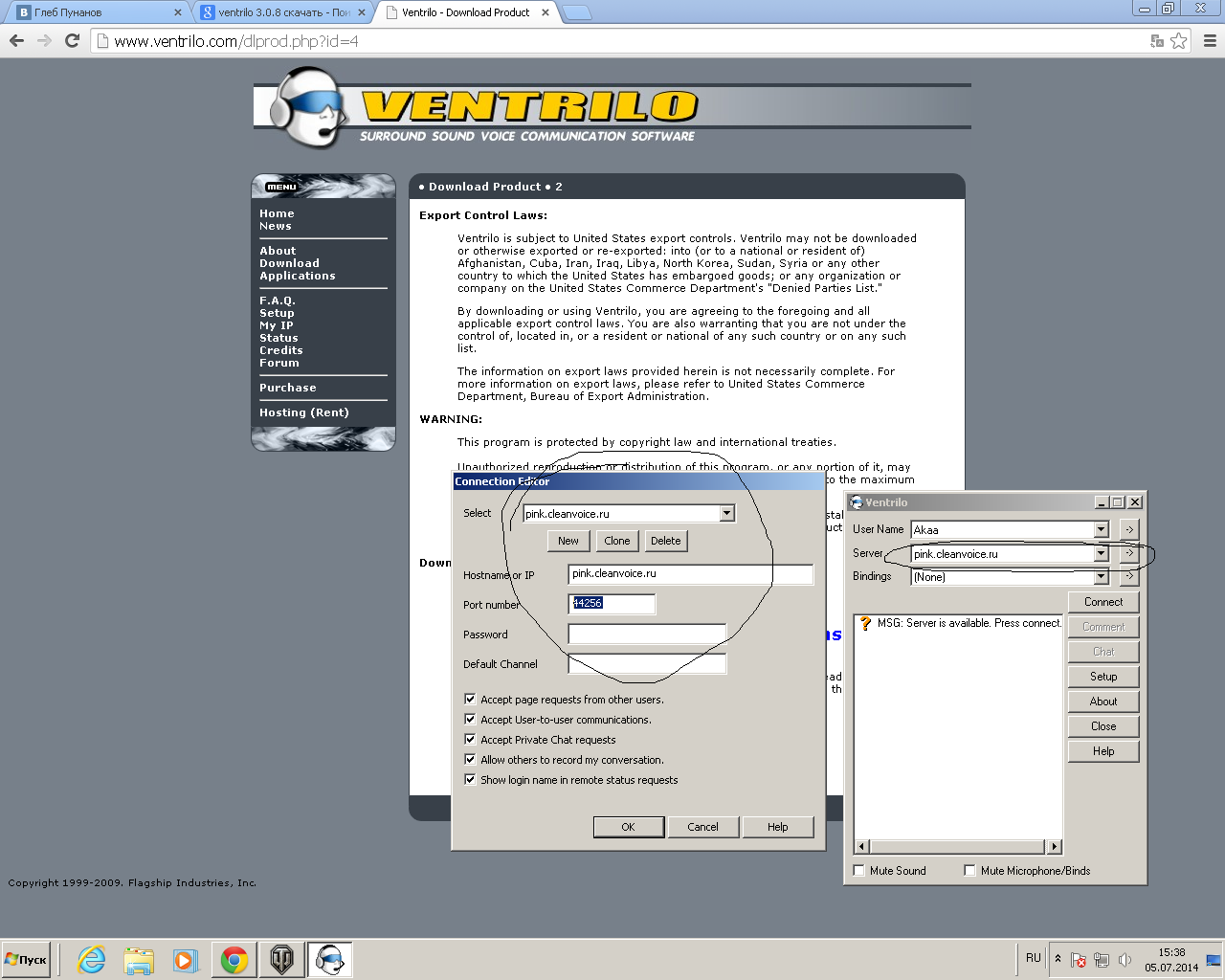Expand the User Name dropdown
The image size is (1225, 980).
pyautogui.click(x=1101, y=529)
